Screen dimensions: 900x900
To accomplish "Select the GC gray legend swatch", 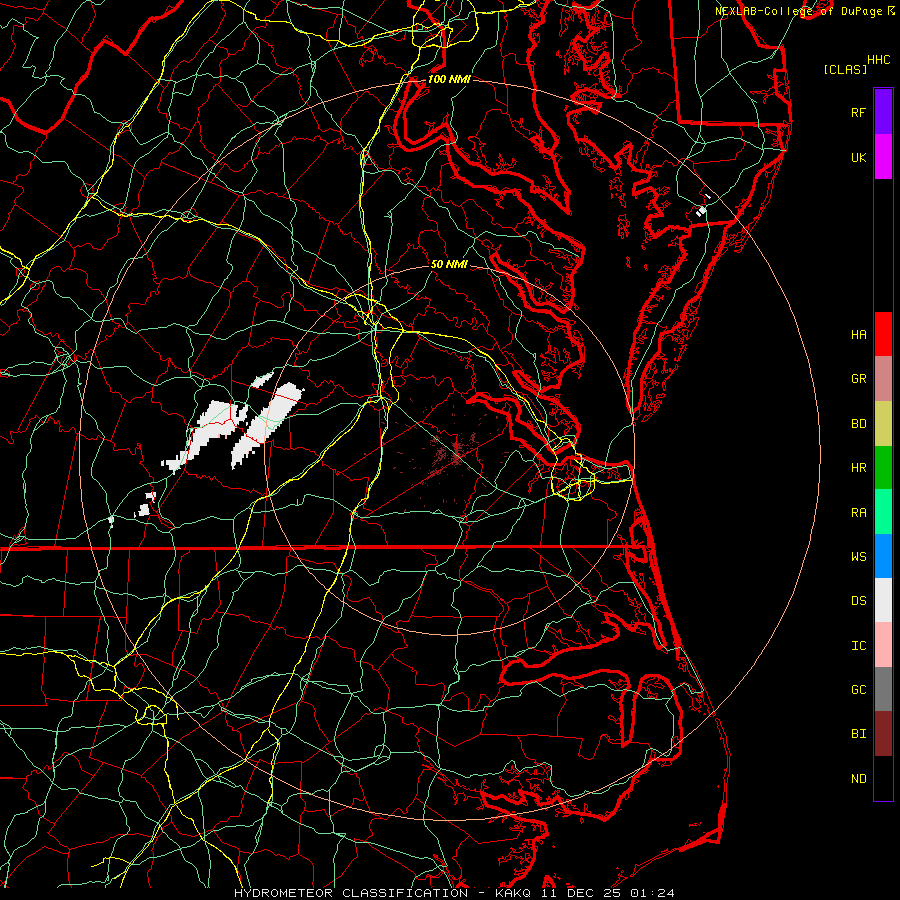I will pyautogui.click(x=883, y=689).
